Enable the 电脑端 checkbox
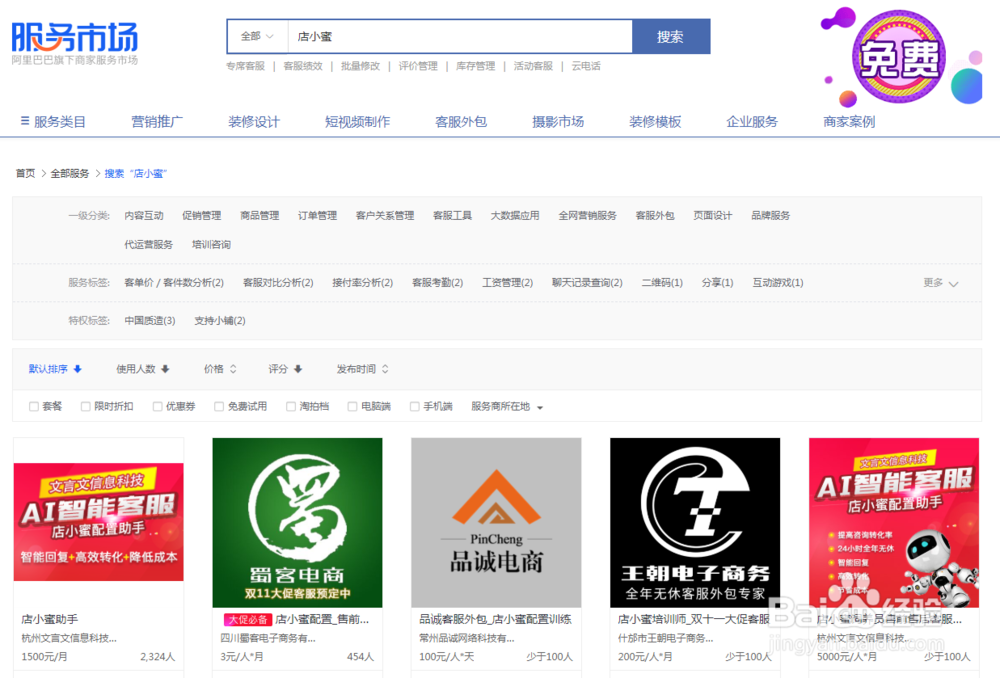Viewport: 1000px width, 678px height. tap(352, 406)
